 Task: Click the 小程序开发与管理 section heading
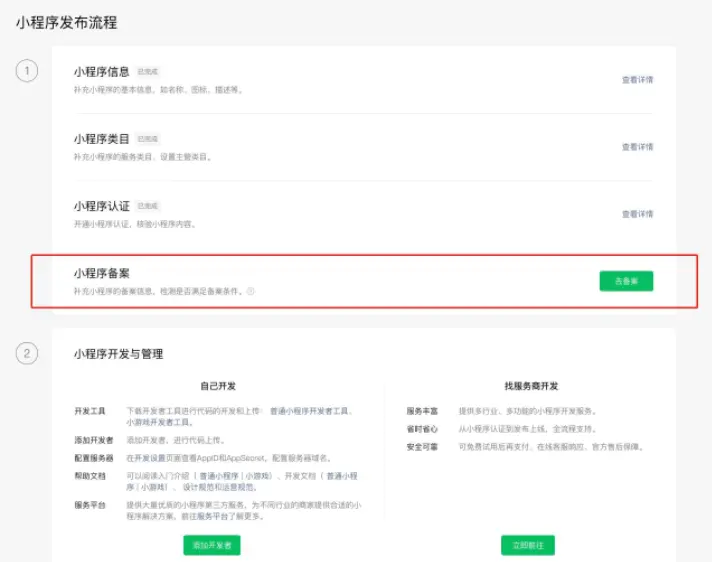pos(118,354)
